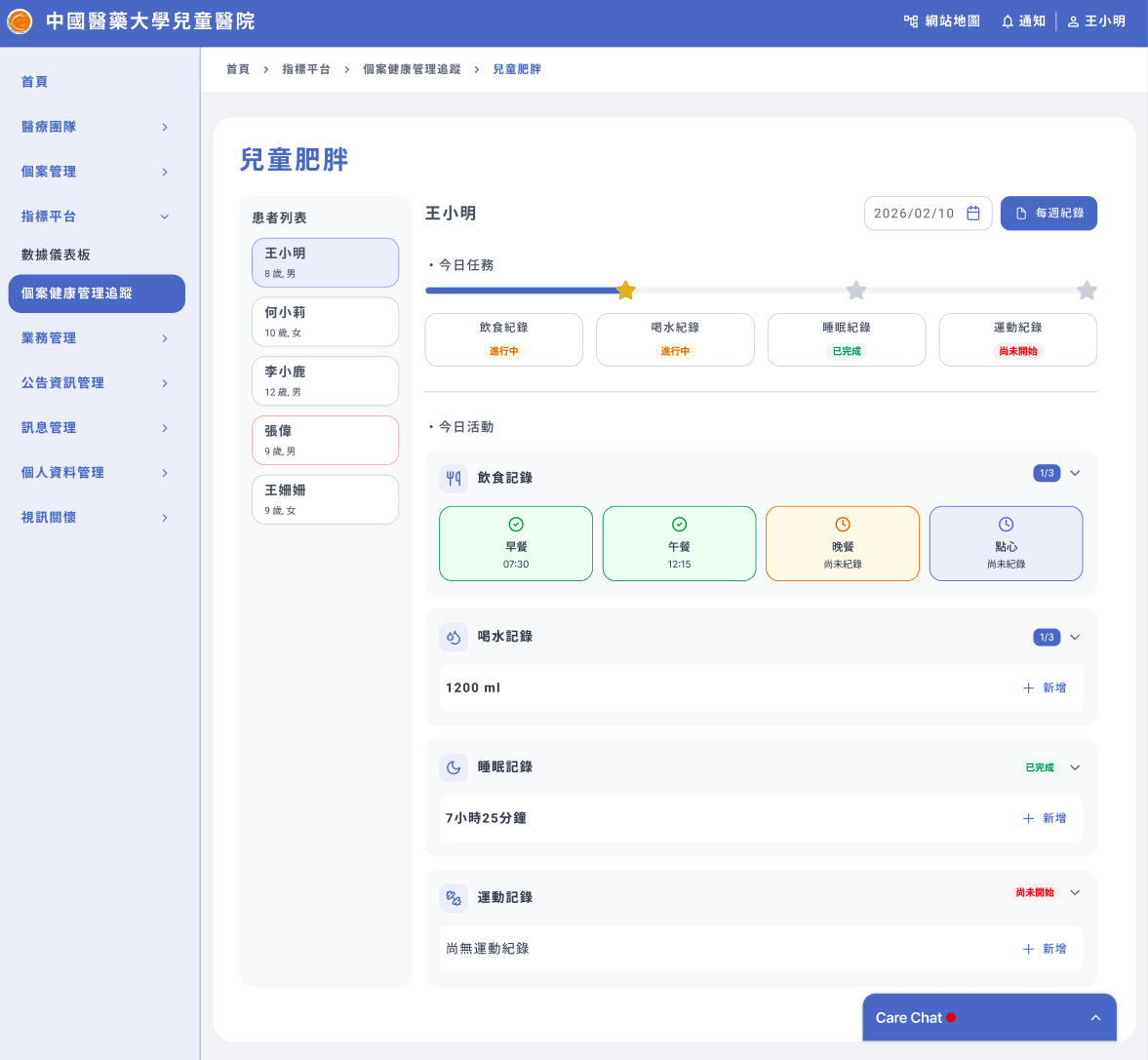The image size is (1148, 1060).
Task: Click the moon sleep record icon
Action: tap(454, 767)
